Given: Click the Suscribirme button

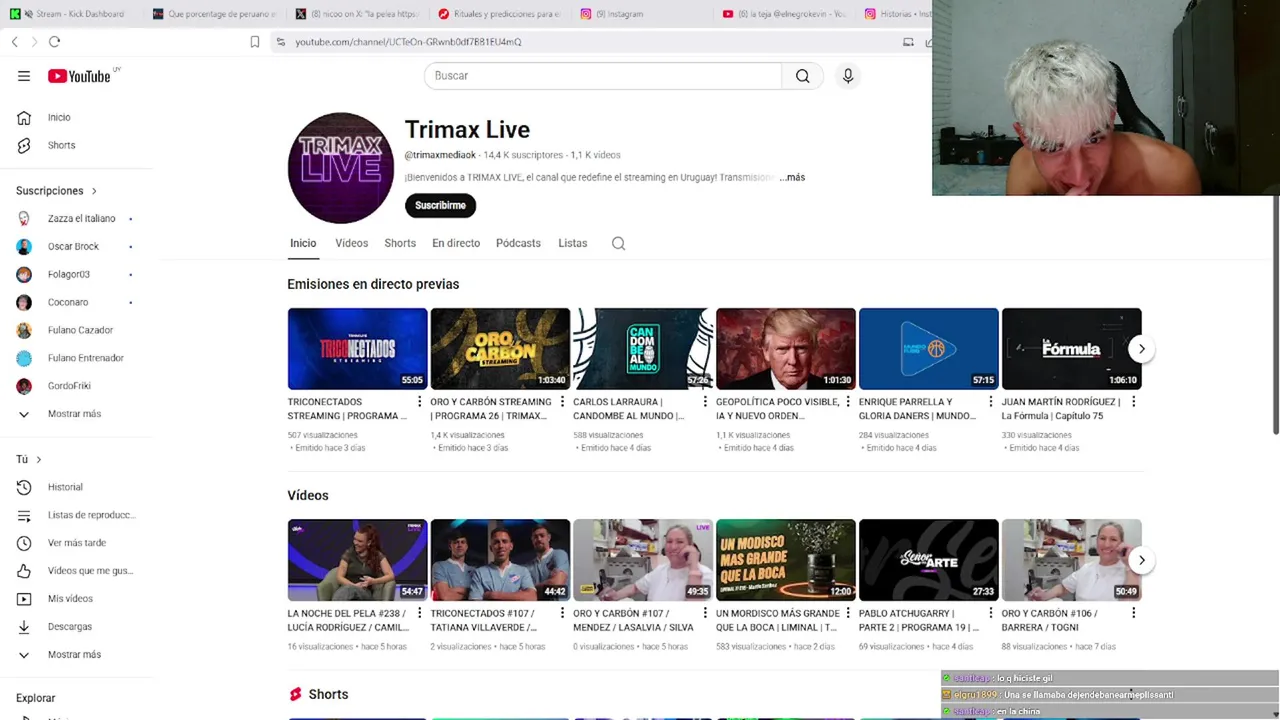Looking at the screenshot, I should coord(441,205).
